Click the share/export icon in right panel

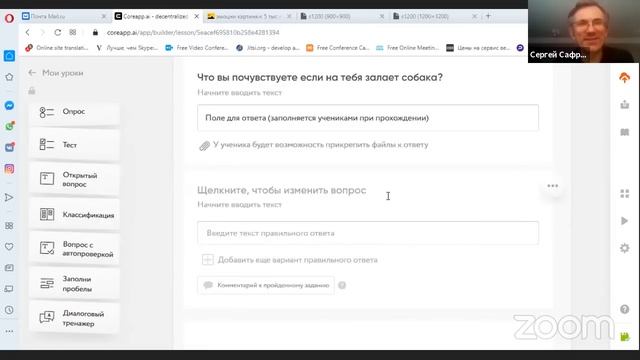pyautogui.click(x=624, y=105)
